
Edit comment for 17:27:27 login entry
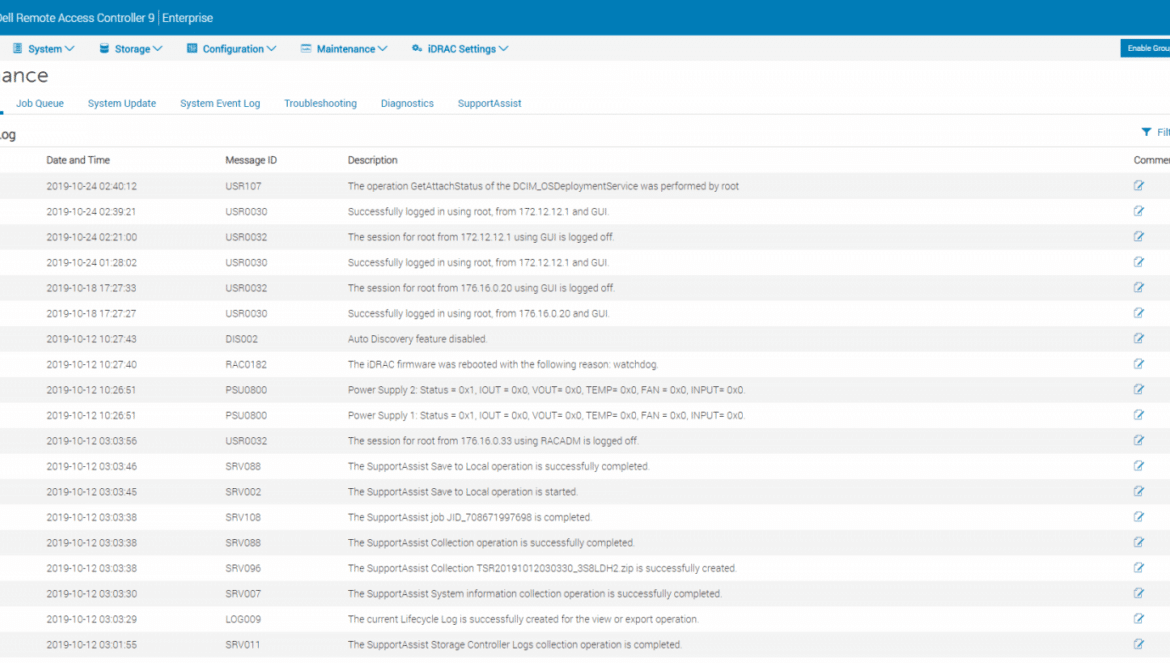[1139, 313]
